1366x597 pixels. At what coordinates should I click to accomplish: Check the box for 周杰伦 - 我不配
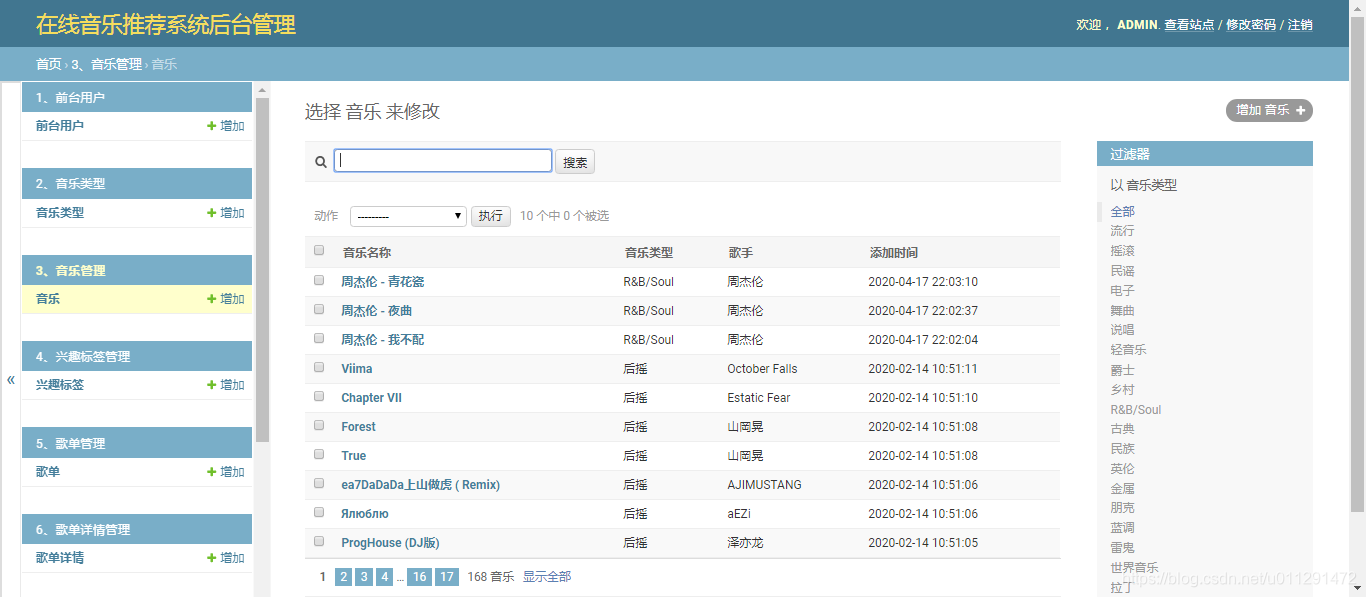(x=319, y=338)
